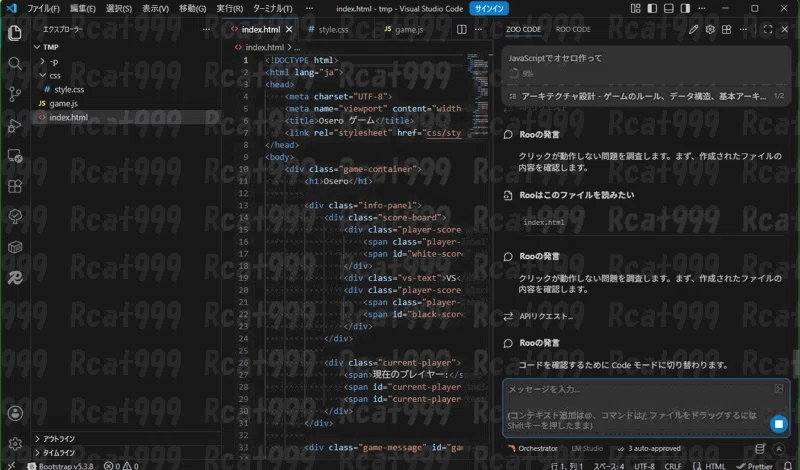800x470 pixels.
Task: Open the Accounts icon in activity bar
Action: click(x=15, y=413)
